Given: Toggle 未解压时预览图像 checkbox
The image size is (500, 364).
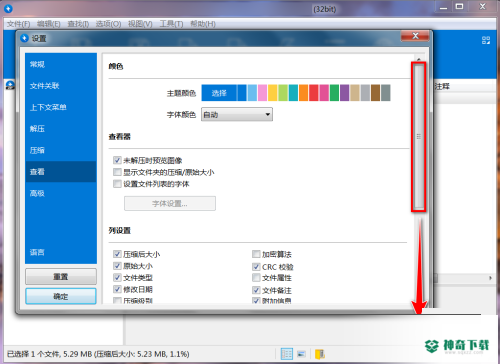Looking at the screenshot, I should pyautogui.click(x=117, y=160).
